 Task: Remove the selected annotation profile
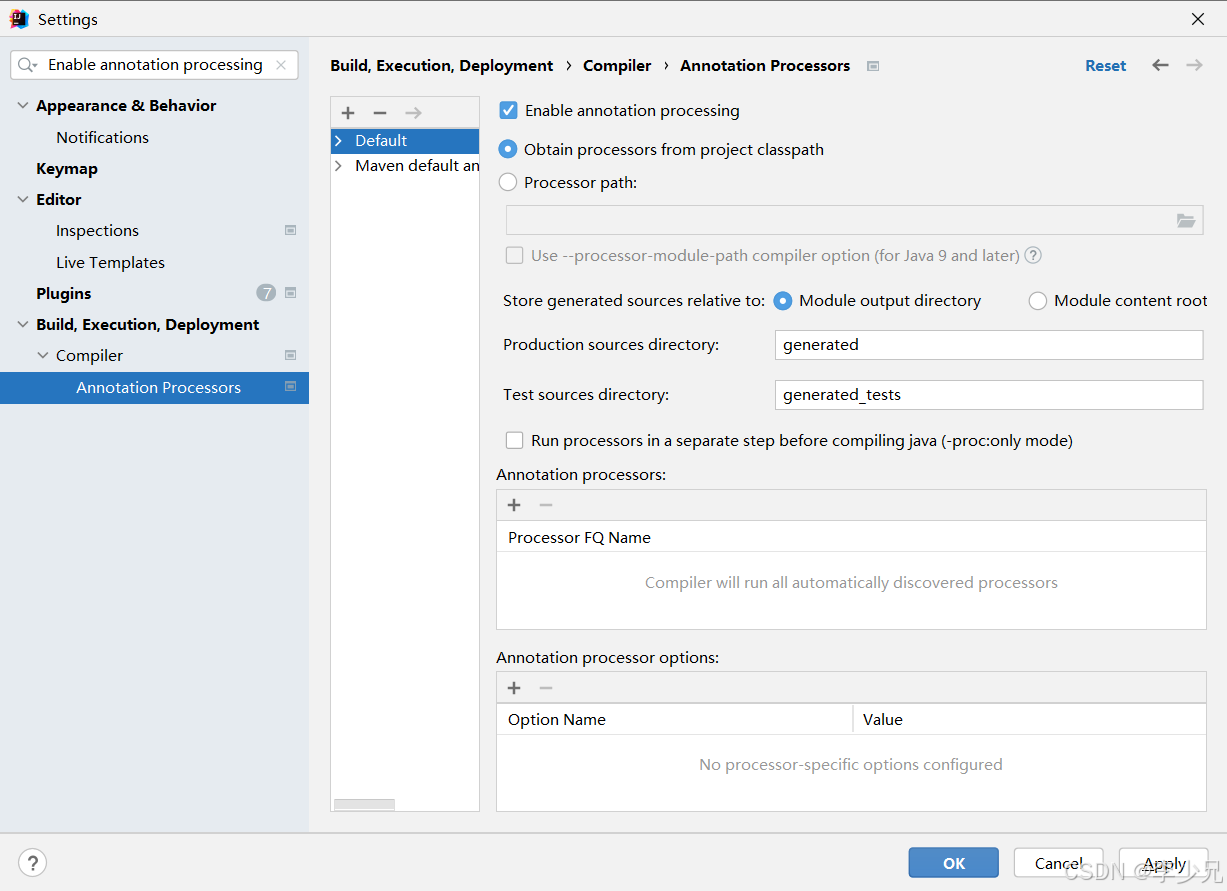coord(380,113)
